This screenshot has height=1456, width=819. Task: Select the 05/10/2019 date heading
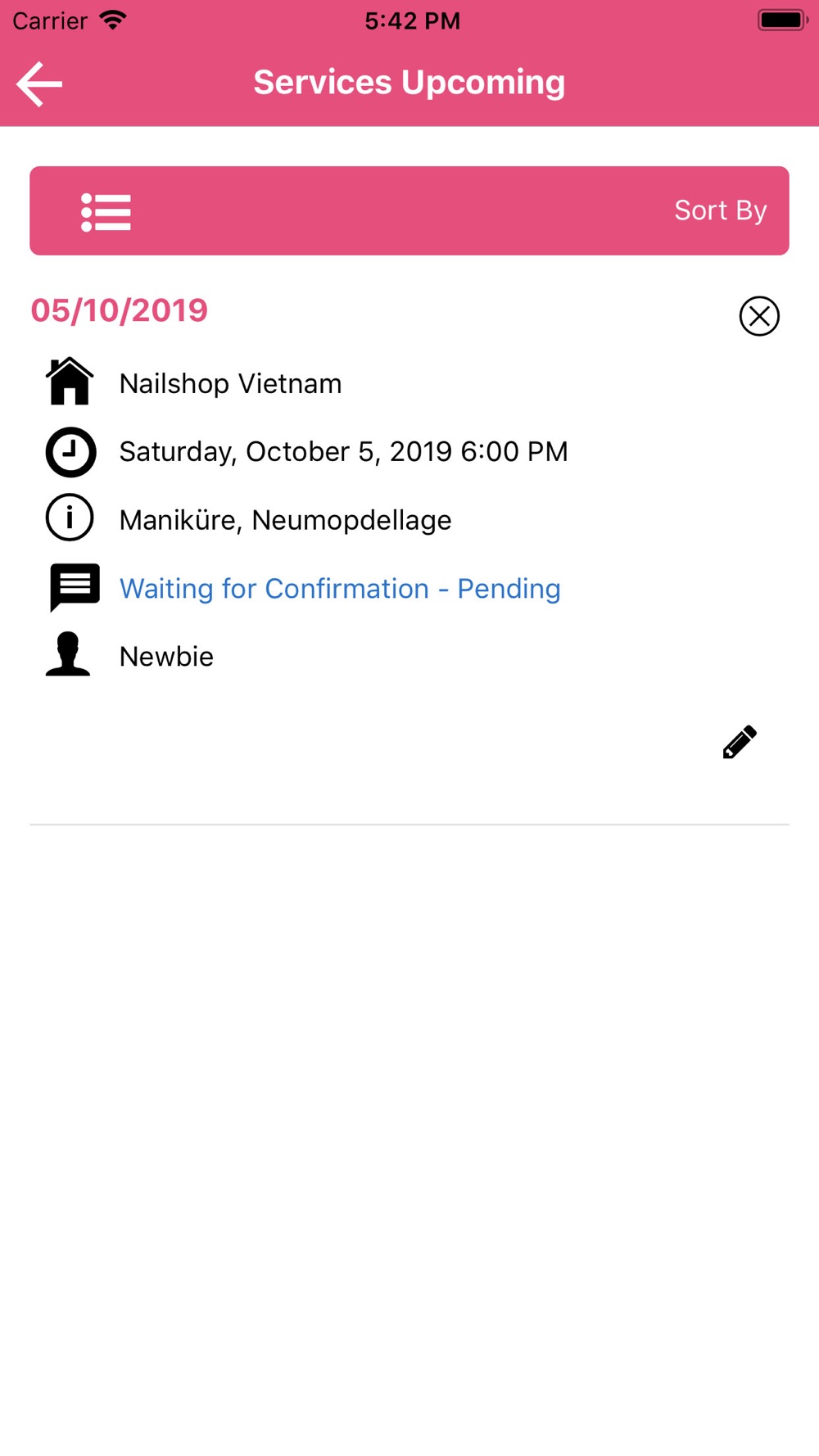120,310
